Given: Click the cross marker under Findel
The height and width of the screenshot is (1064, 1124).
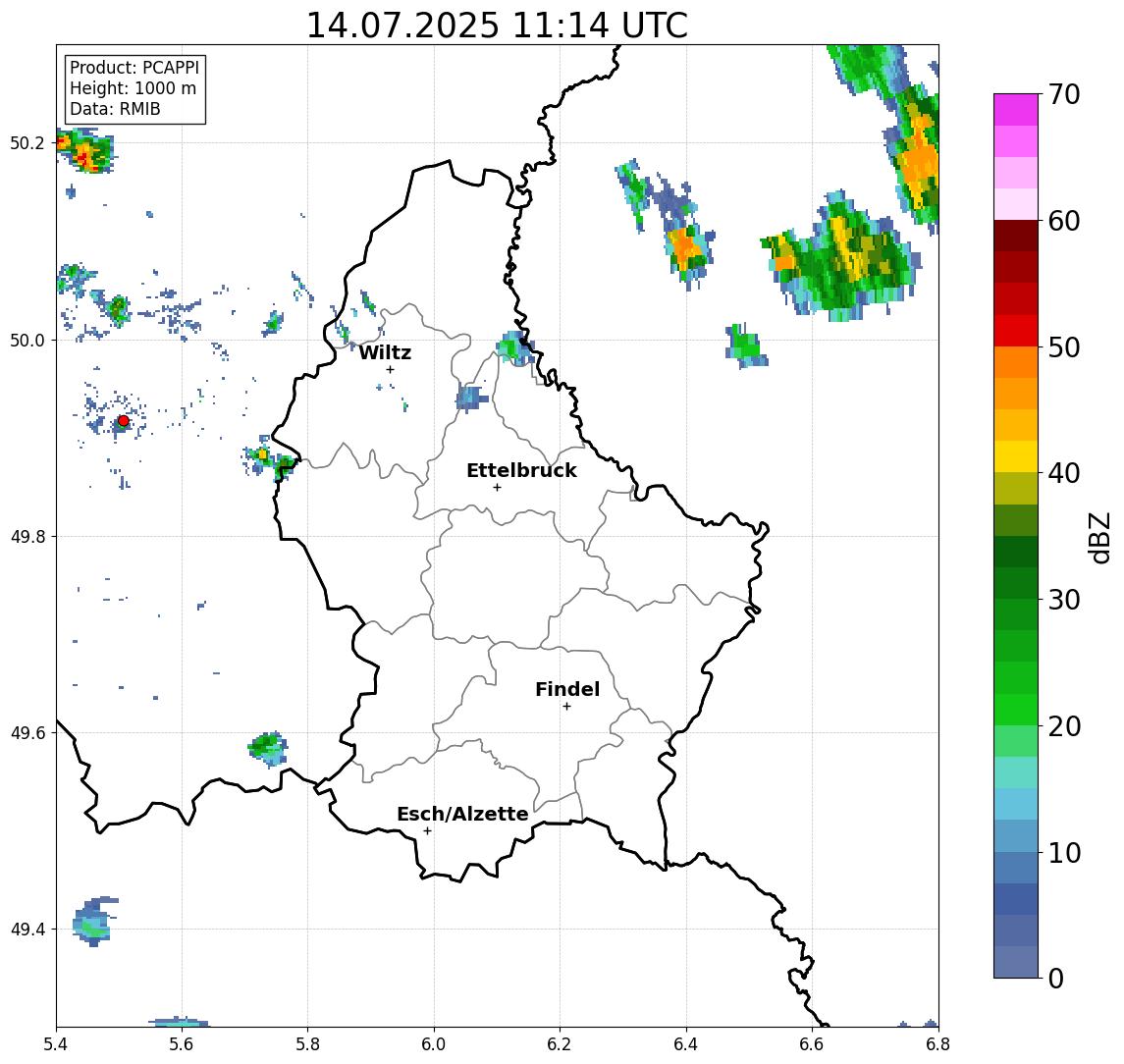Looking at the screenshot, I should 566,707.
